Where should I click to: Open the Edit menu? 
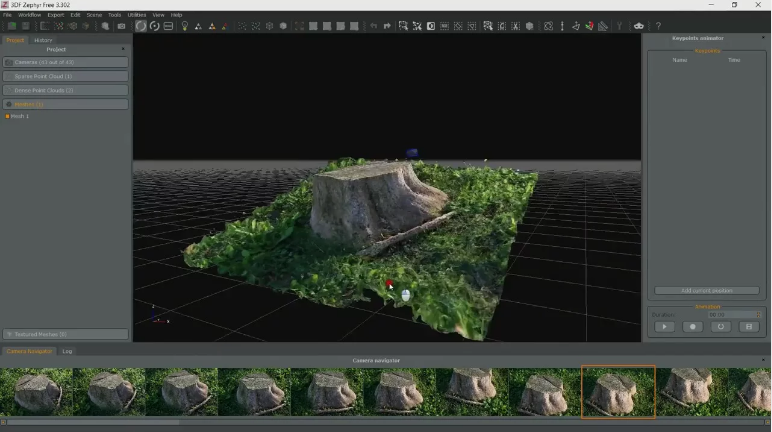coord(75,15)
